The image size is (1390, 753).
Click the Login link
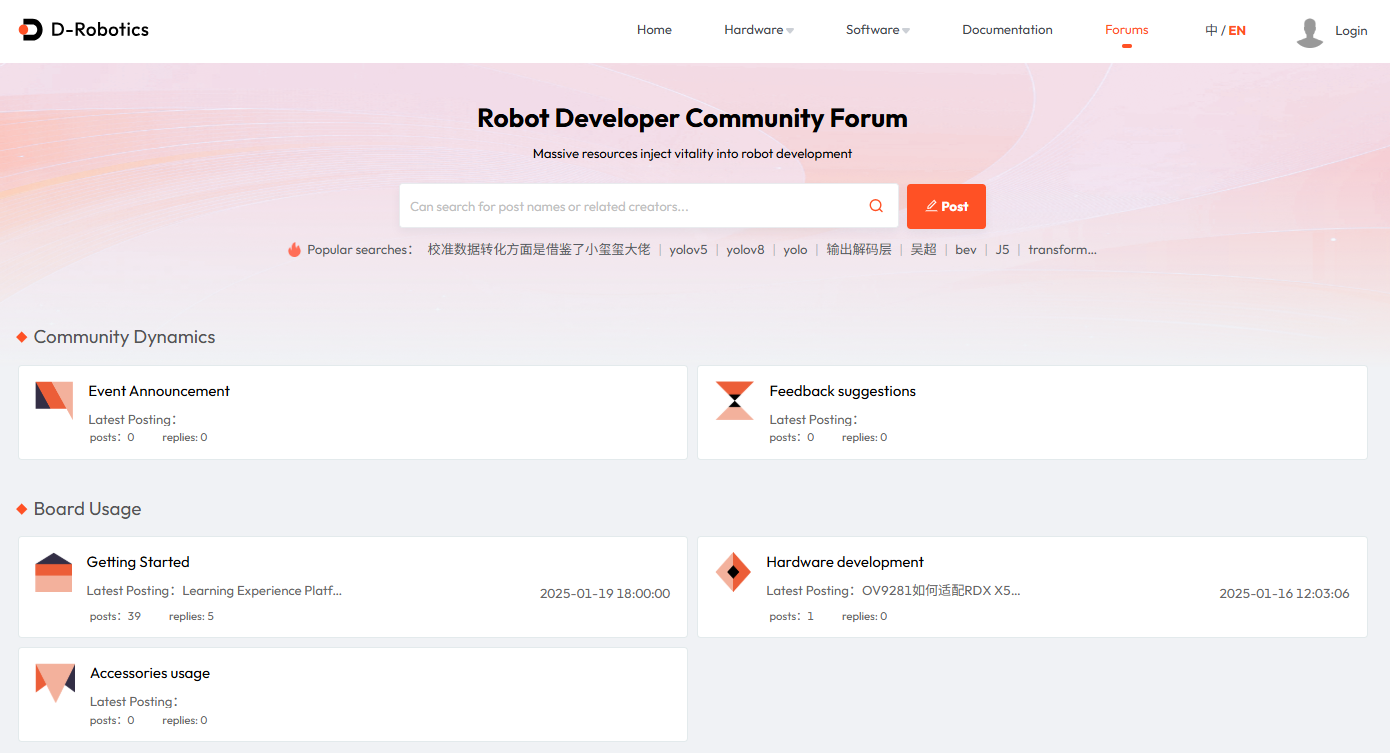click(x=1351, y=31)
